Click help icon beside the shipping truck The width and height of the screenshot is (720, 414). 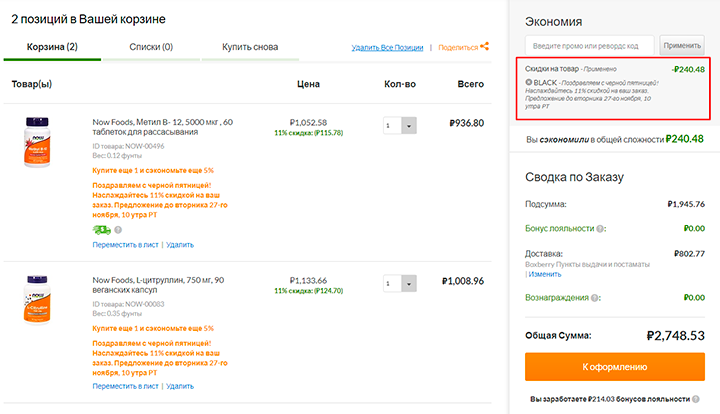point(118,229)
